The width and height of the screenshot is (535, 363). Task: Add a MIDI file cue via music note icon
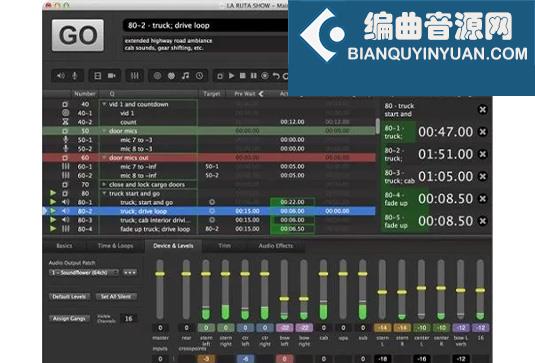(185, 76)
